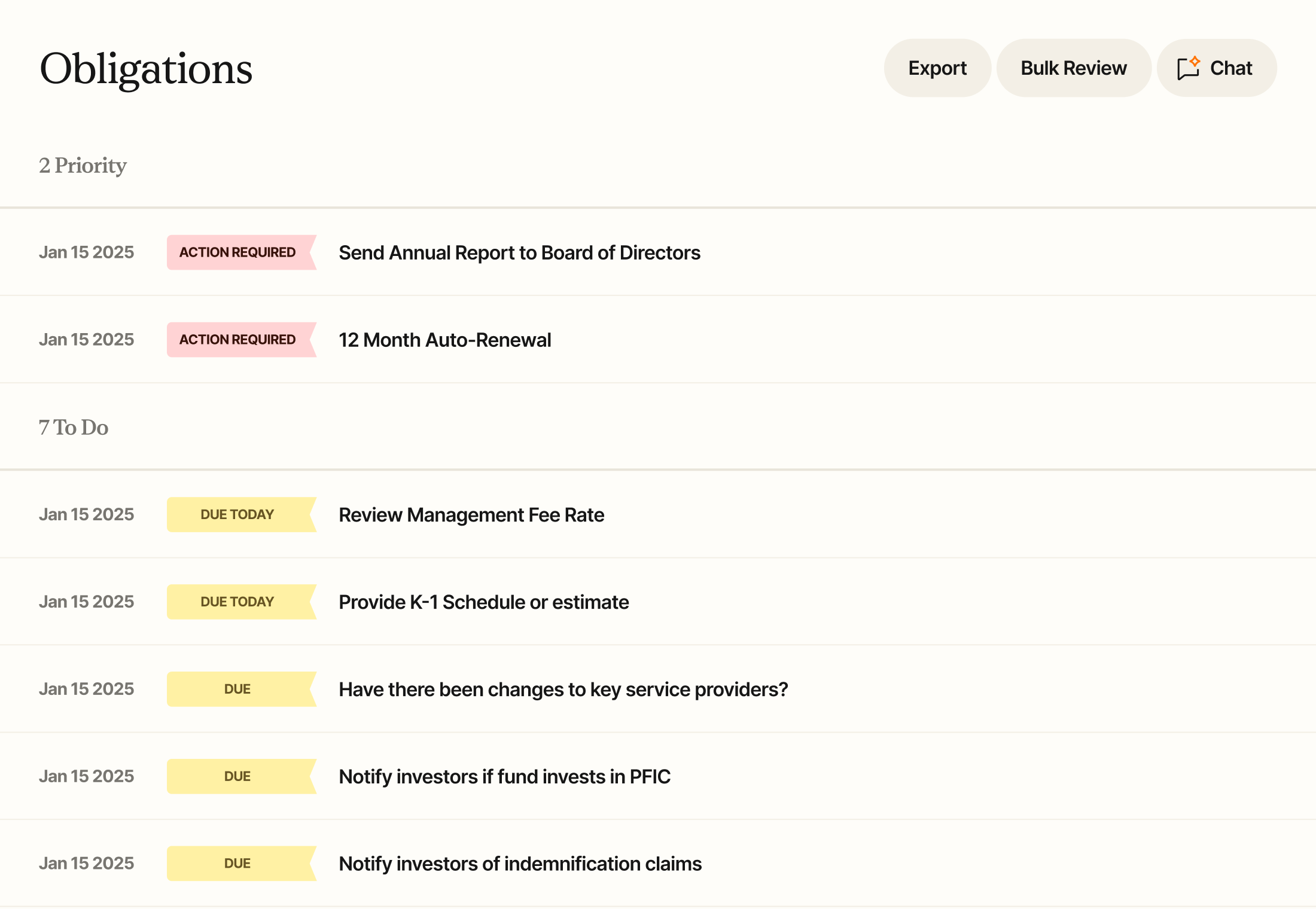This screenshot has height=909, width=1316.
Task: Open the 12 Month Auto-Renewal obligation
Action: coord(444,340)
